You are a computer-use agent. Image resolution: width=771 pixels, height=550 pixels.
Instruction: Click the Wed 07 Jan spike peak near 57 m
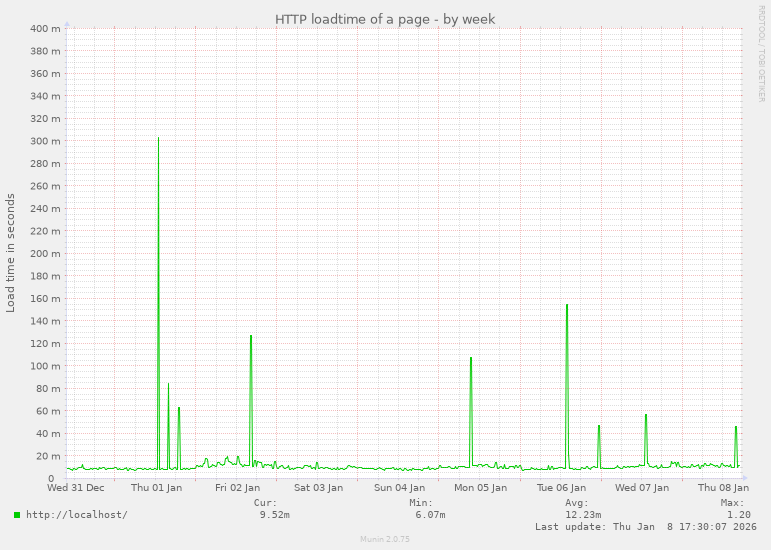pyautogui.click(x=646, y=415)
